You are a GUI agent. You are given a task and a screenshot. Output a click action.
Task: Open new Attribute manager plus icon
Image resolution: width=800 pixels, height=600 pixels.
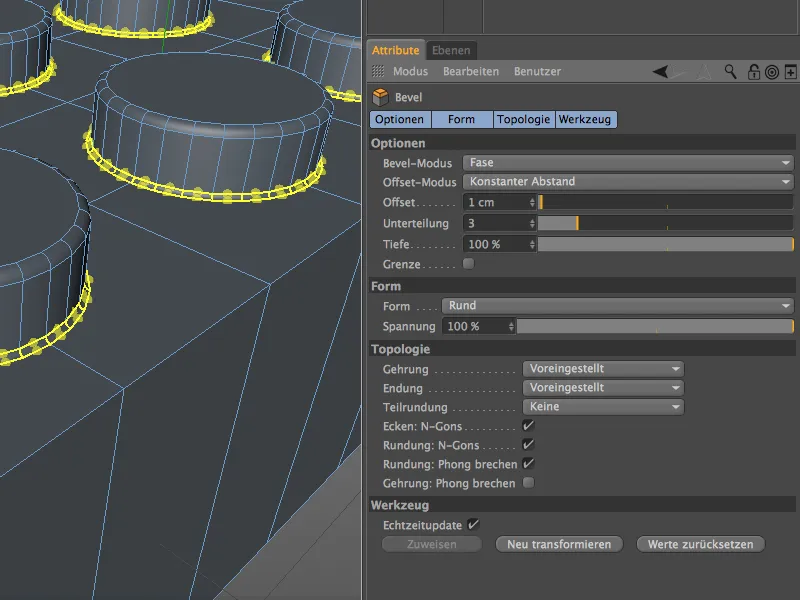tap(790, 72)
